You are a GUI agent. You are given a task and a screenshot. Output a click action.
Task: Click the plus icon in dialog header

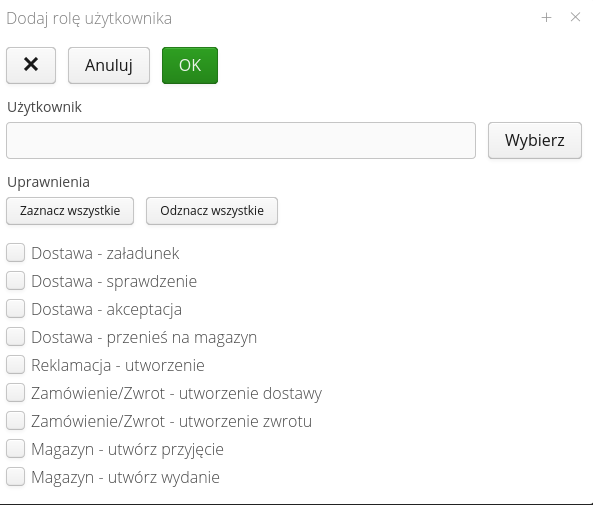pyautogui.click(x=546, y=17)
